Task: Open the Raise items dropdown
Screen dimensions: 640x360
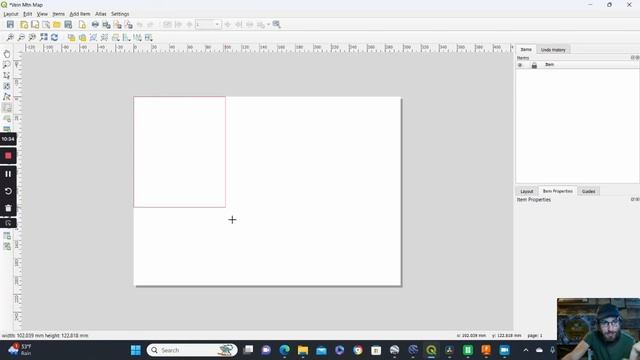Action: click(x=116, y=38)
